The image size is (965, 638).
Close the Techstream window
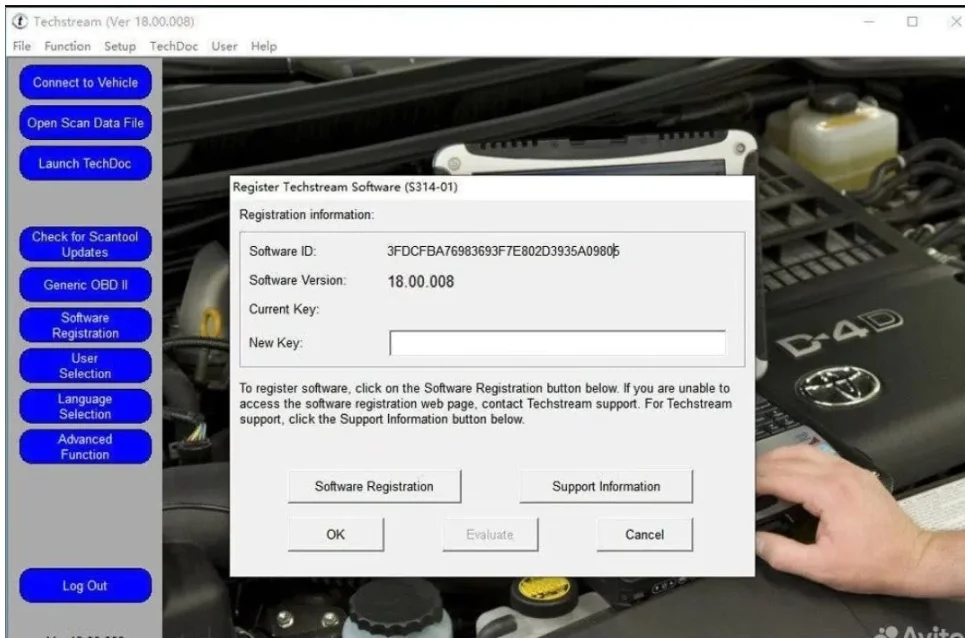pyautogui.click(x=955, y=22)
